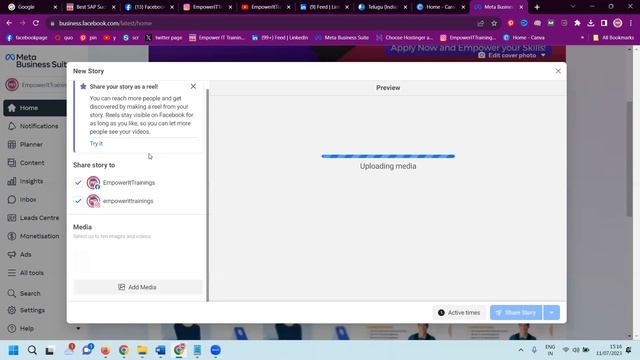This screenshot has height=360, width=640.
Task: Open a new browser tab
Action: click(x=537, y=7)
